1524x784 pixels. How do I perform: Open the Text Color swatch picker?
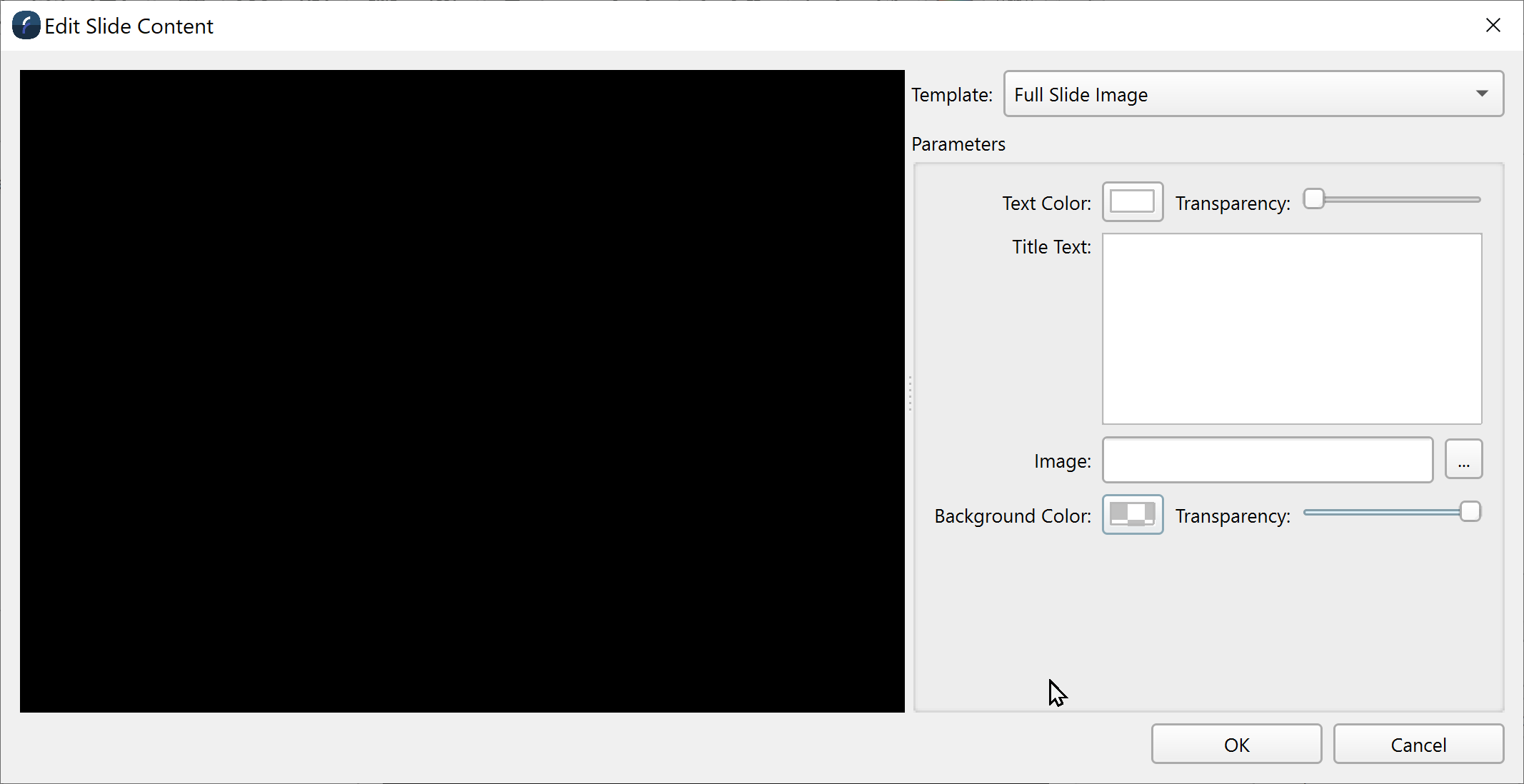pos(1133,202)
